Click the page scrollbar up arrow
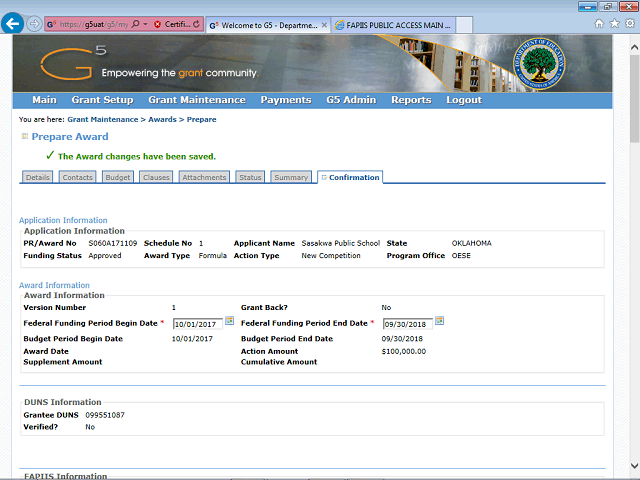Screen dimensions: 640x480 634,47
